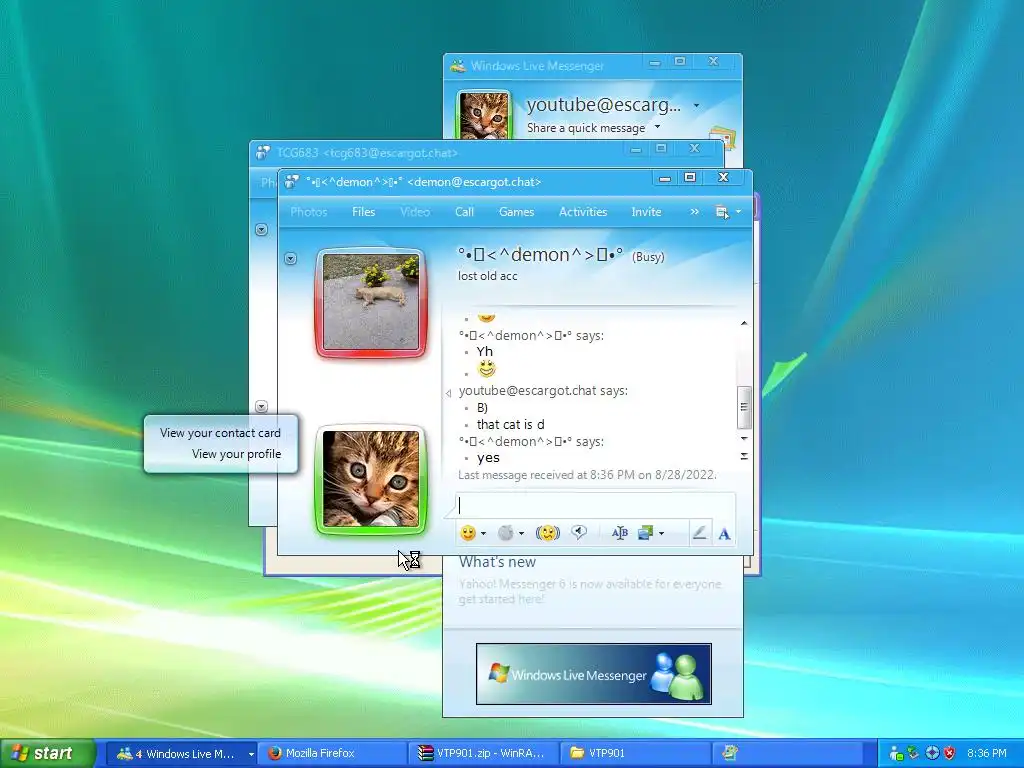Click the 'yes' message
Image resolution: width=1024 pixels, height=768 pixels.
488,458
